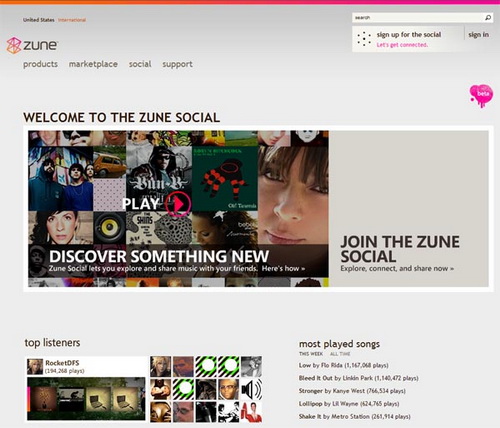Click Low by Flo Rida song
Screen dimensions: 500x428
tap(344, 365)
